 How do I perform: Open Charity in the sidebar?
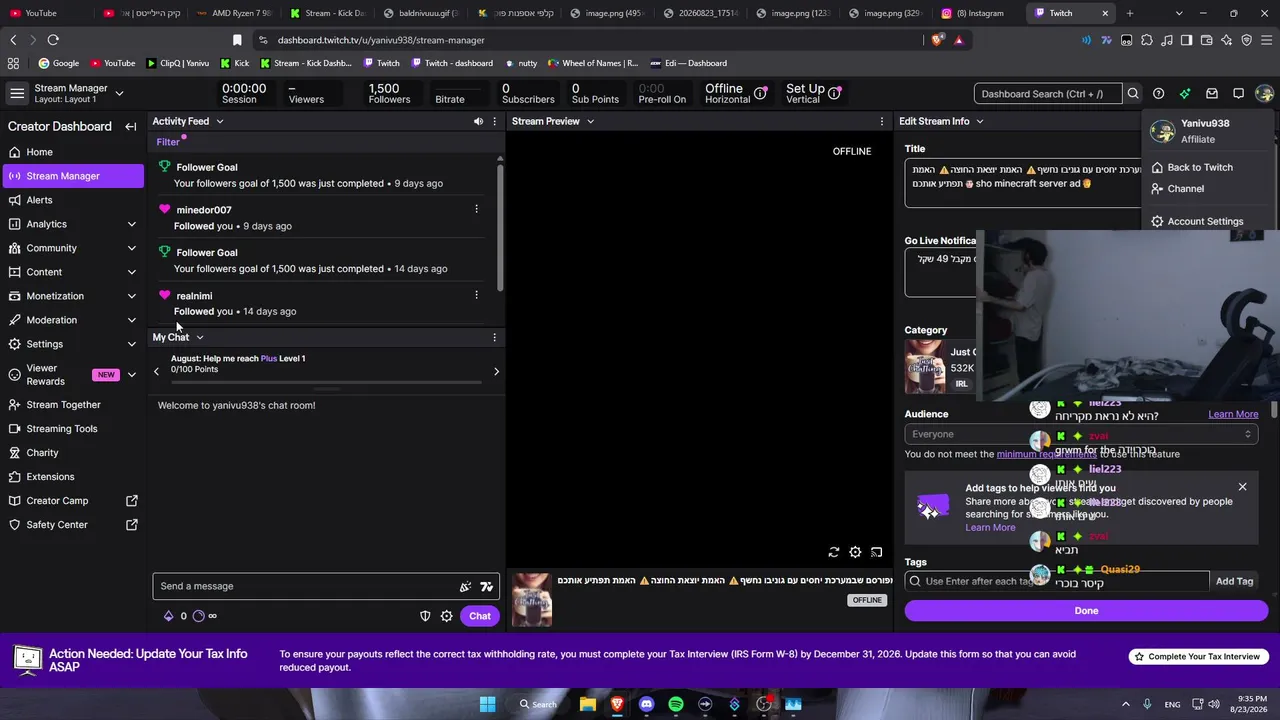pyautogui.click(x=72, y=453)
